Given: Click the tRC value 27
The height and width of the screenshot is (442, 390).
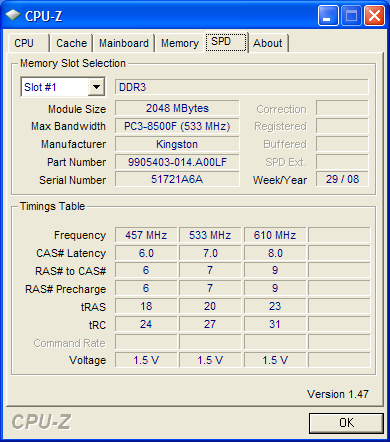Looking at the screenshot, I should [210, 324].
